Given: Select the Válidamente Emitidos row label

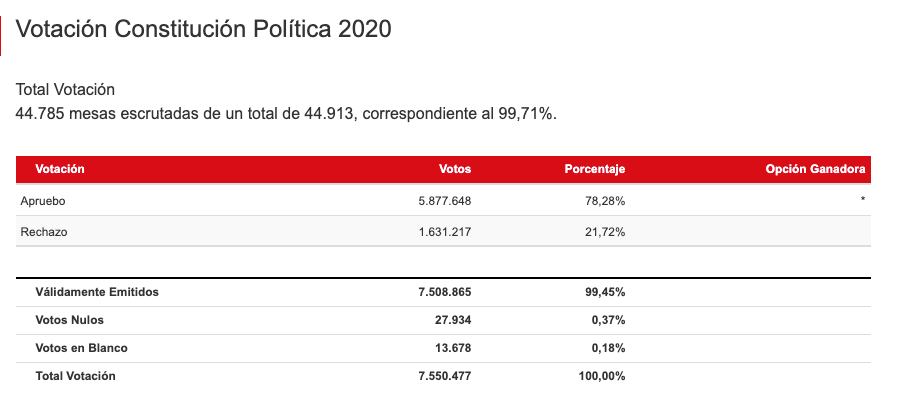Looking at the screenshot, I should (97, 292).
